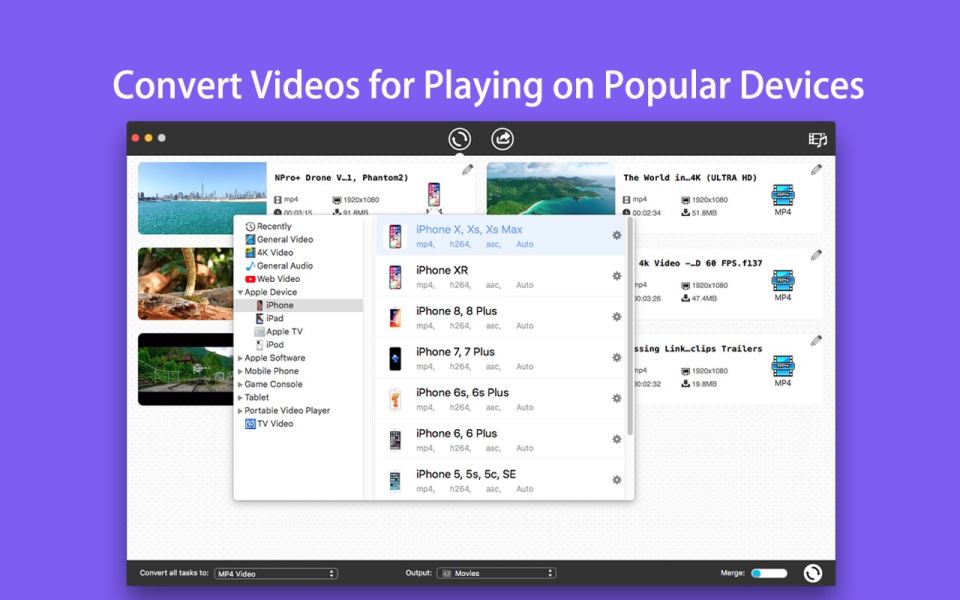Click the iPhone 7, 7 Plus device icon
This screenshot has height=600, width=960.
(x=396, y=358)
